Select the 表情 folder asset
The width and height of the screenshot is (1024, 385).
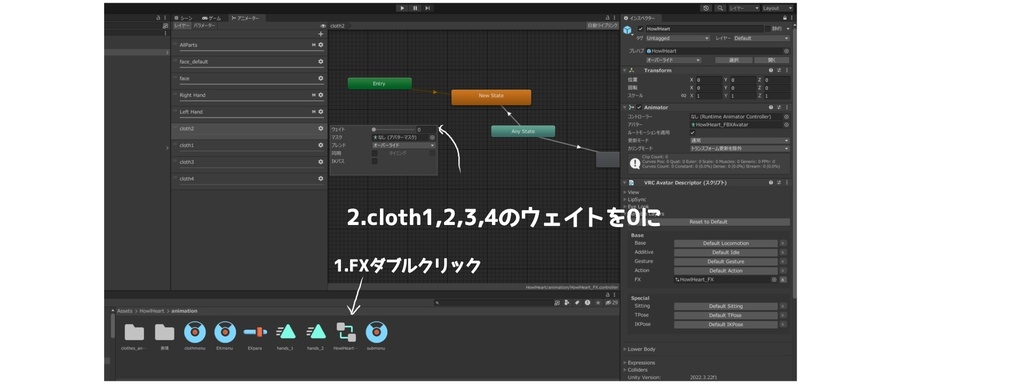[x=164, y=332]
